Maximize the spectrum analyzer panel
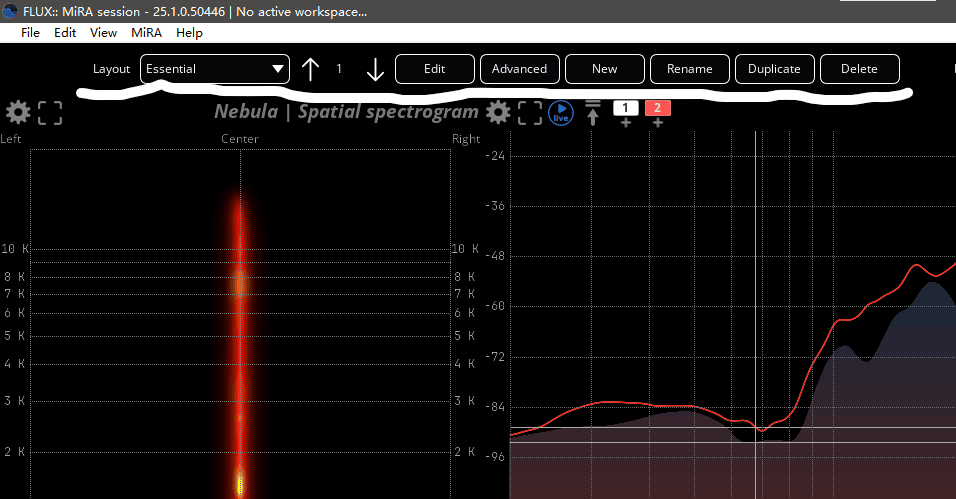This screenshot has height=499, width=956. 530,113
